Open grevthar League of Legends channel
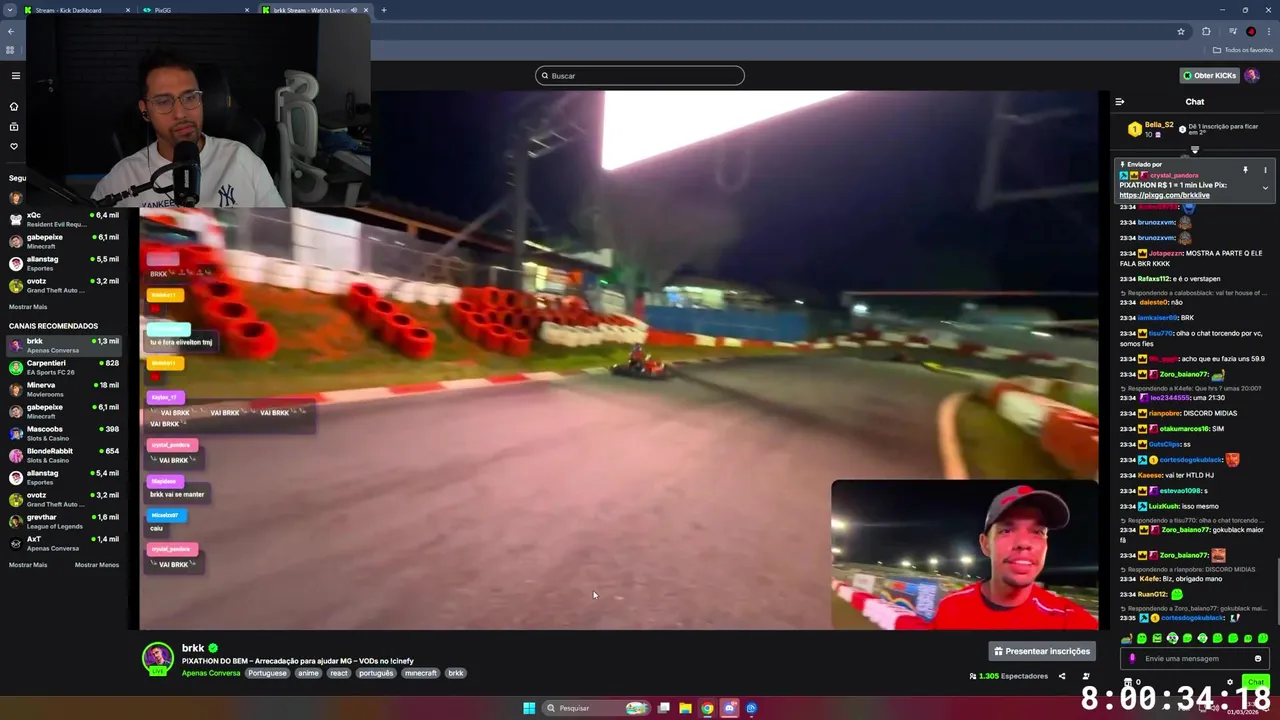Screen dimensions: 1280x720 click(64, 521)
